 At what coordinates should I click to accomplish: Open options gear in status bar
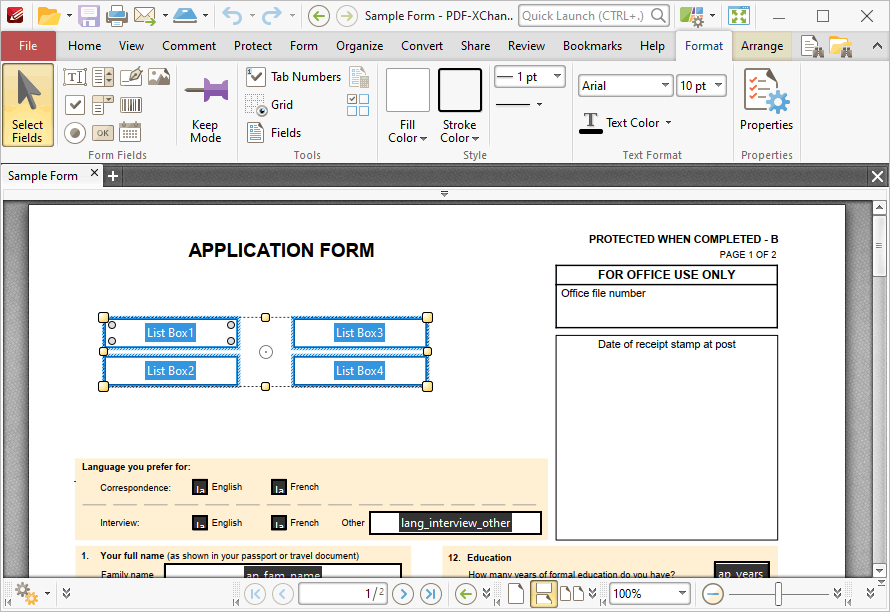click(26, 594)
